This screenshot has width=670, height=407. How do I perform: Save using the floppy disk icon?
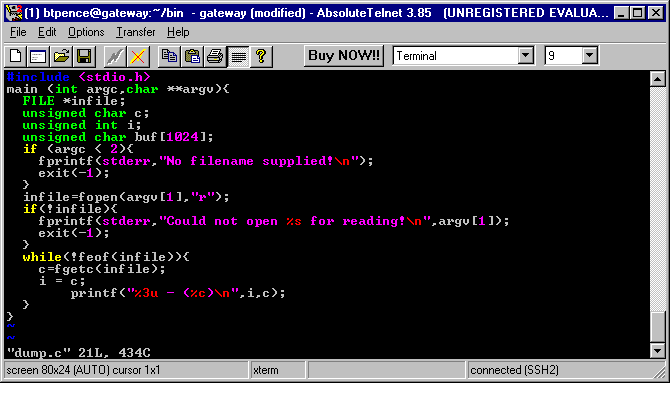point(84,56)
